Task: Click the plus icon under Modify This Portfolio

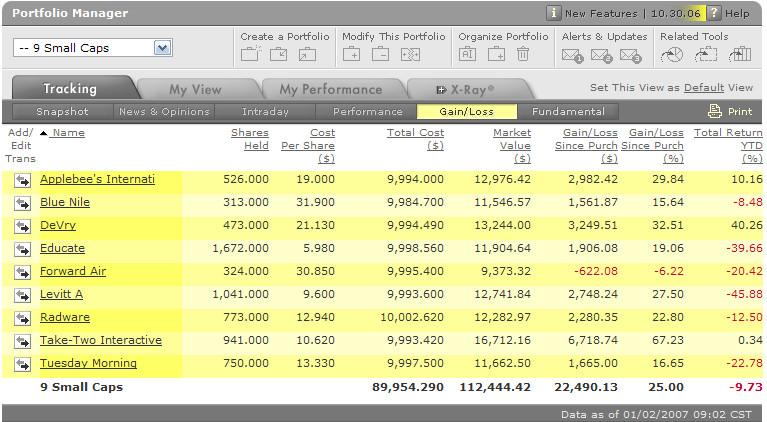Action: [x=352, y=54]
